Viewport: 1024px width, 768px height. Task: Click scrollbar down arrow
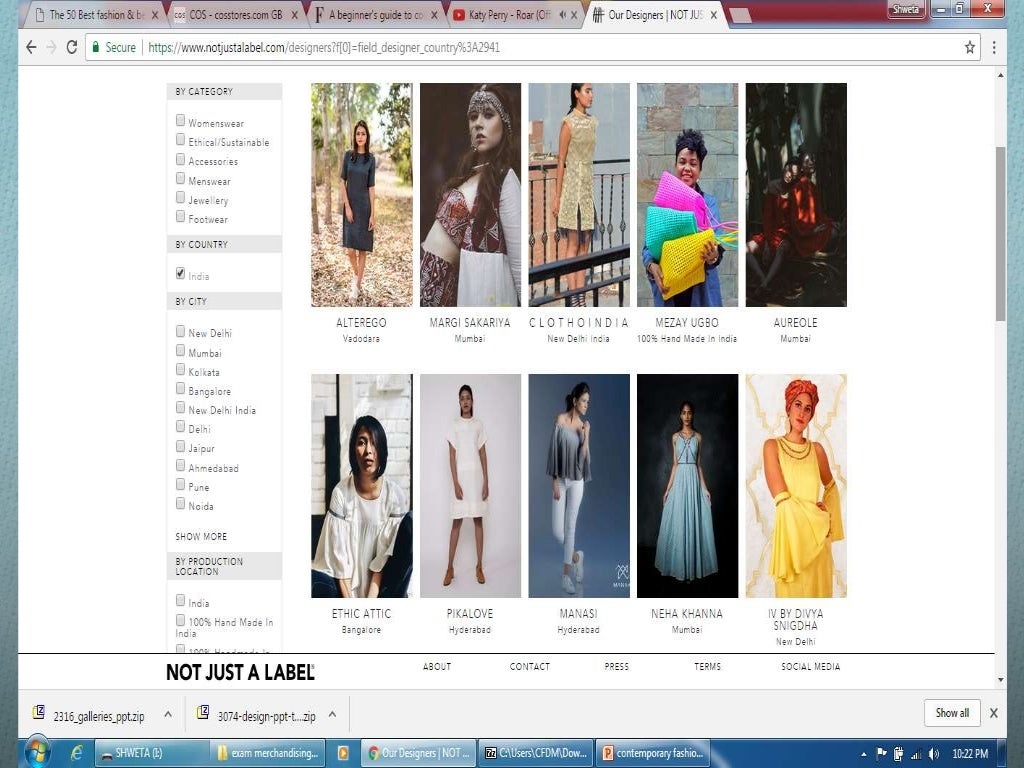(x=1000, y=680)
